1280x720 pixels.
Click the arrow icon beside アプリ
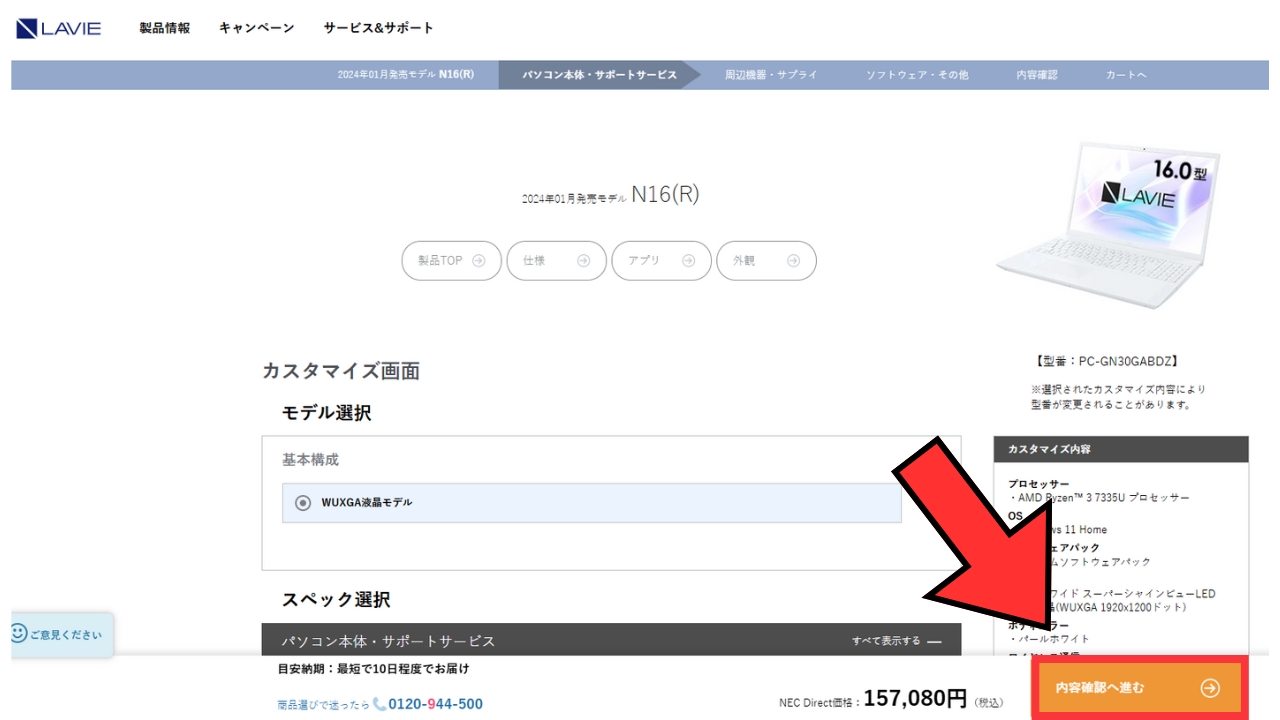688,261
